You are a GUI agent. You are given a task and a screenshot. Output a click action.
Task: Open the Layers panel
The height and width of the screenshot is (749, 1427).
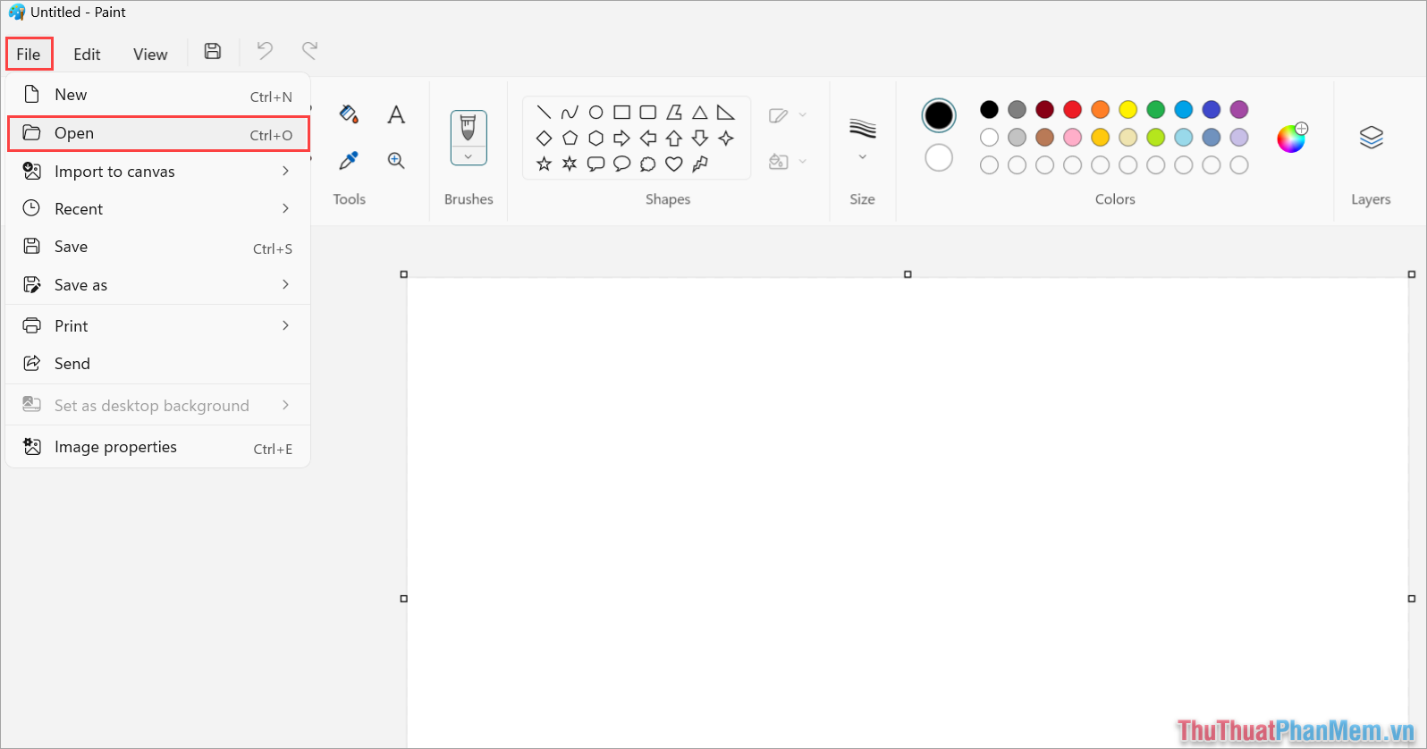click(x=1371, y=137)
